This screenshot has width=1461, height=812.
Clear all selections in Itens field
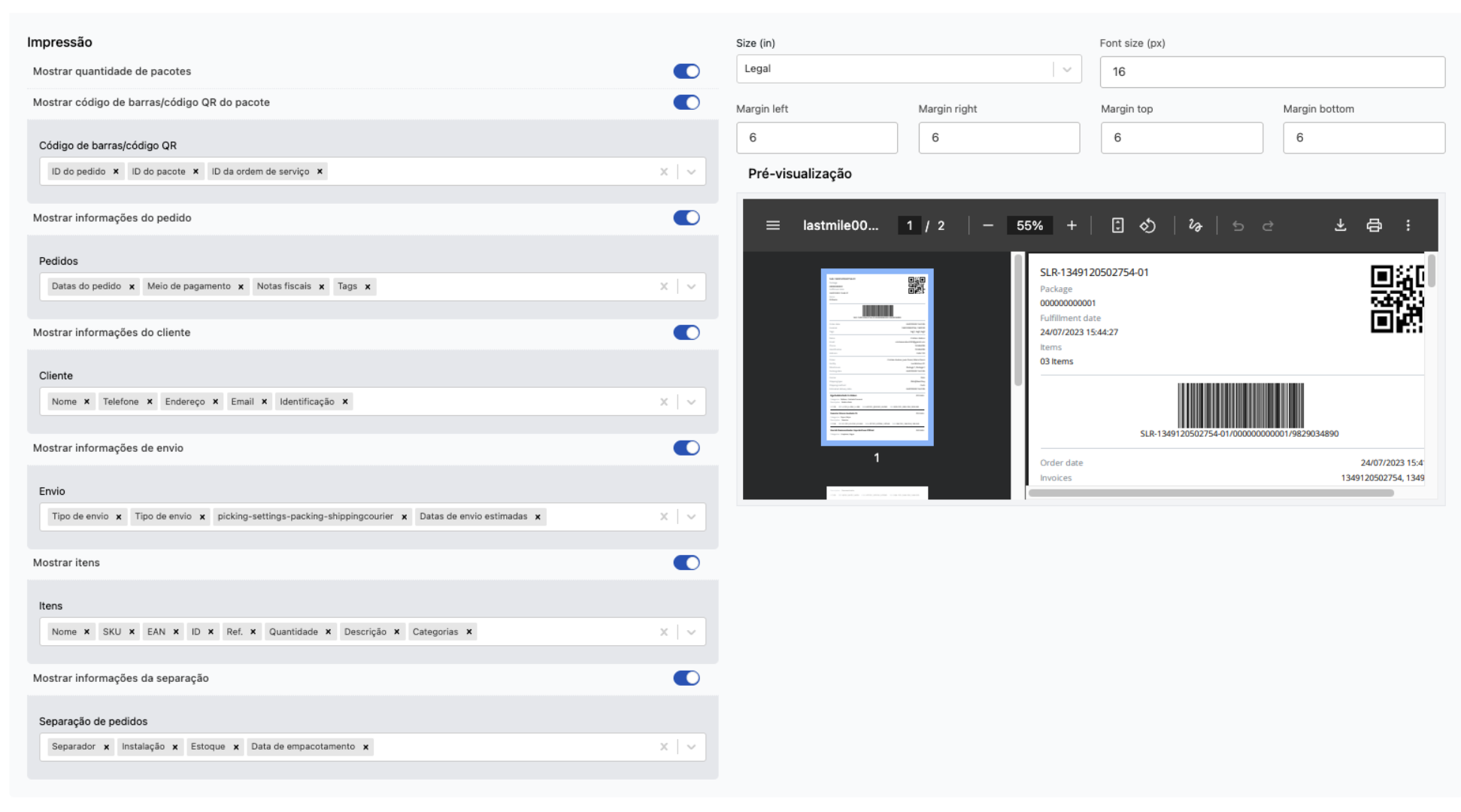coord(664,632)
